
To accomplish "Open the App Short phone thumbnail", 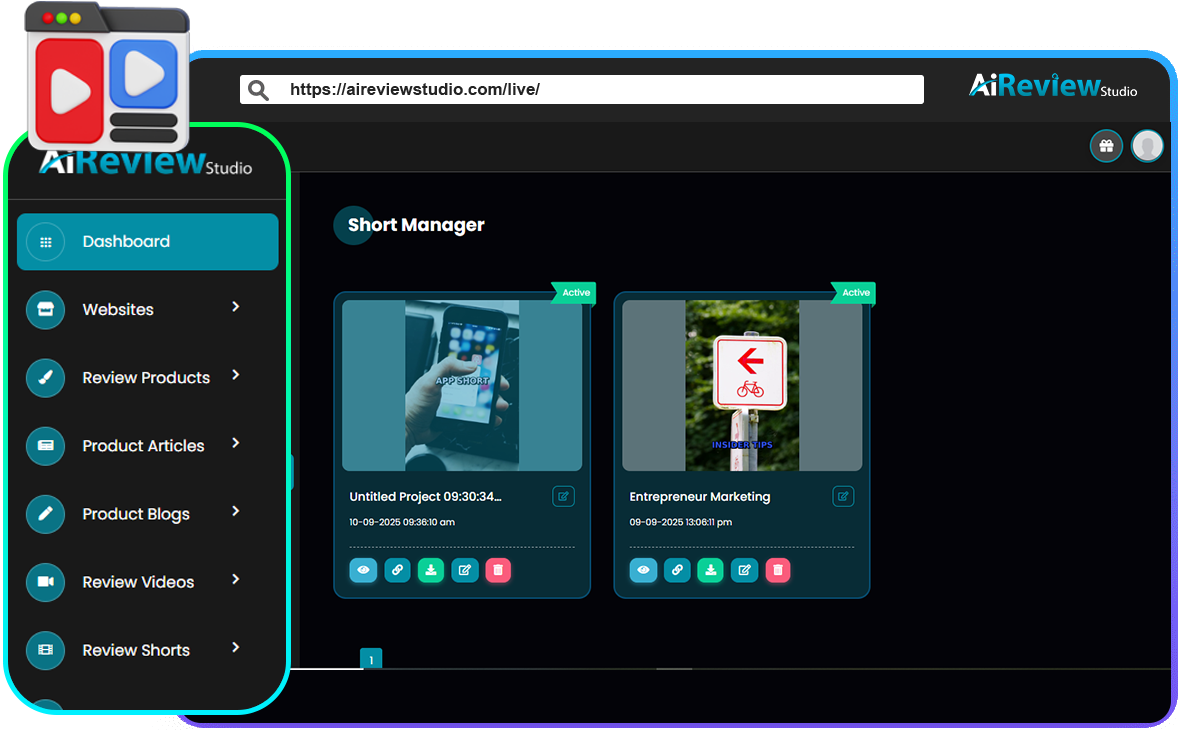I will [462, 385].
